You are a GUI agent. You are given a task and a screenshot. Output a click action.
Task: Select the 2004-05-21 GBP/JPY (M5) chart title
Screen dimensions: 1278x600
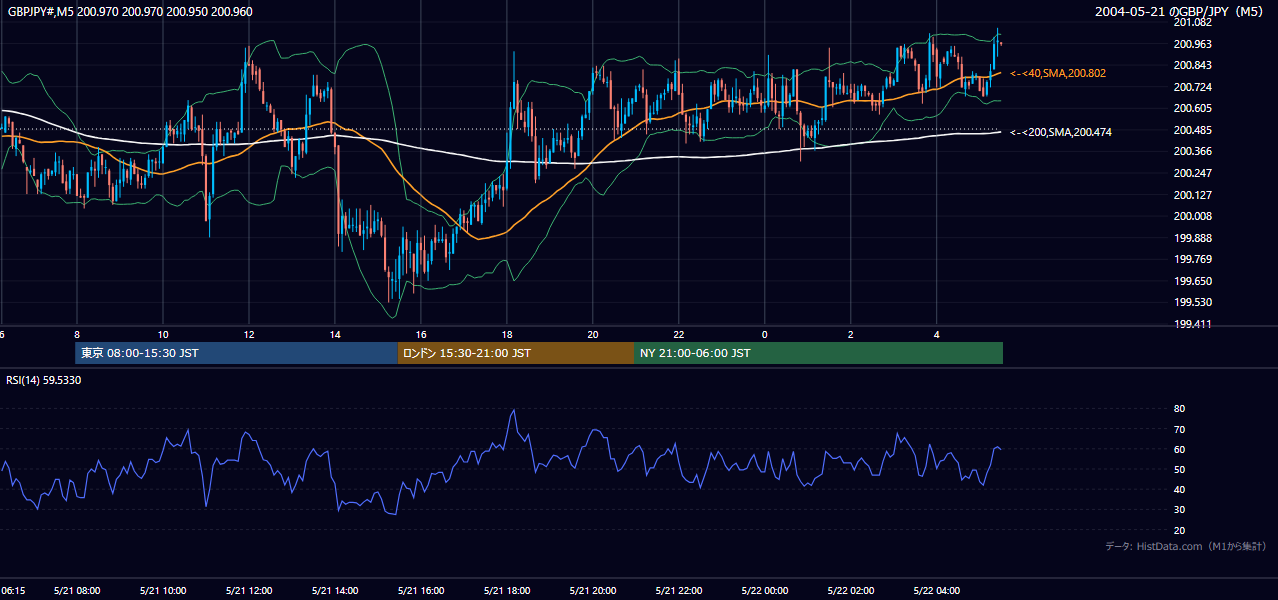point(1181,12)
